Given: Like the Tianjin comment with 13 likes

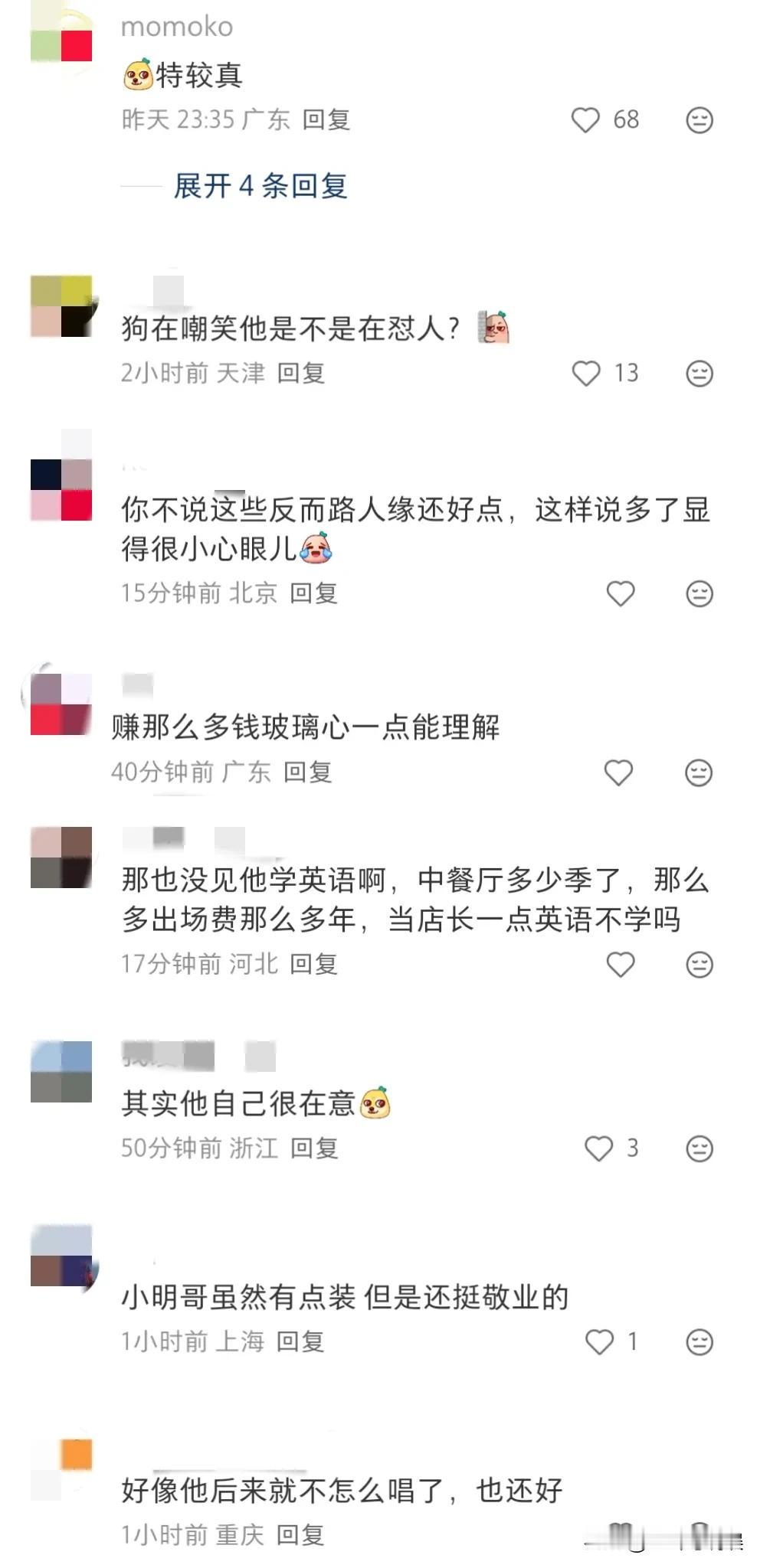Looking at the screenshot, I should [586, 373].
